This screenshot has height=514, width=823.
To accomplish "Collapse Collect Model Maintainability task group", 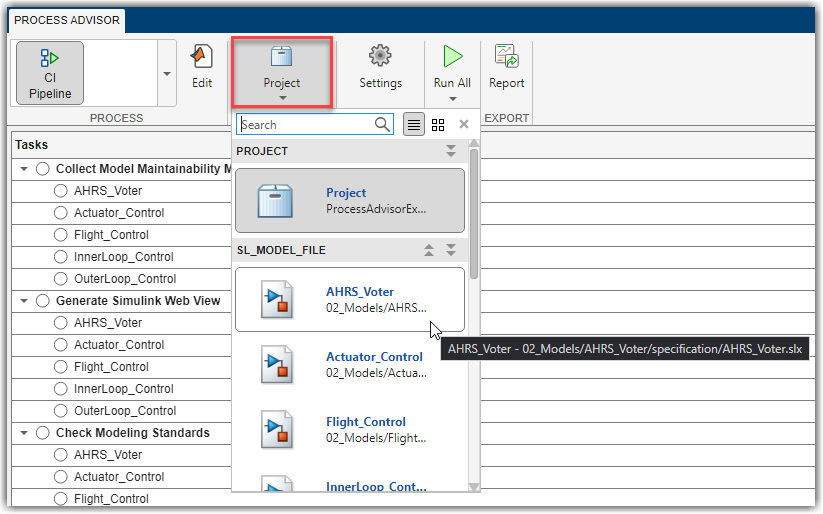I will point(24,169).
